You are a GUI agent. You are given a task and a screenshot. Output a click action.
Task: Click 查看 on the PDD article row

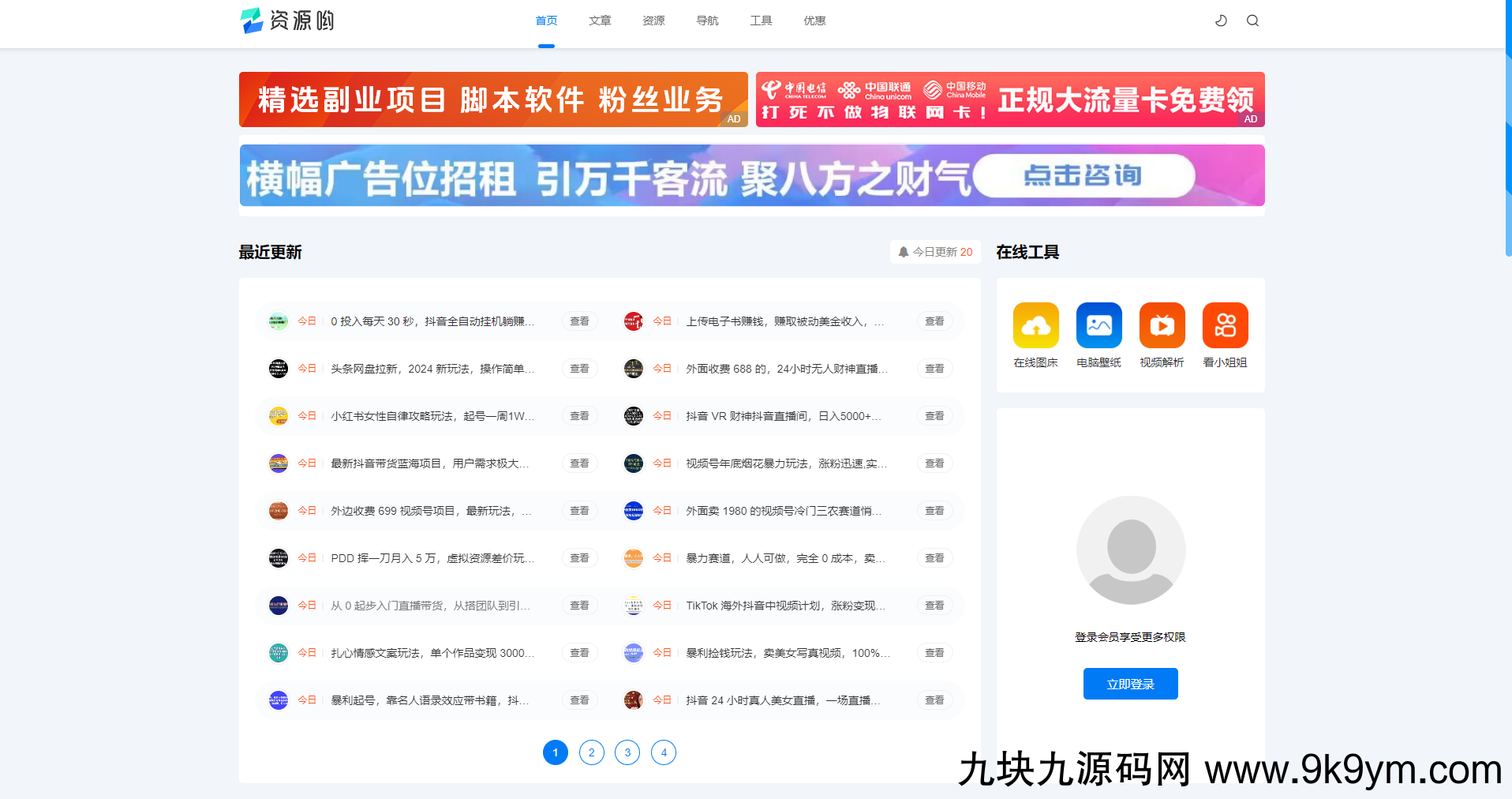[579, 557]
